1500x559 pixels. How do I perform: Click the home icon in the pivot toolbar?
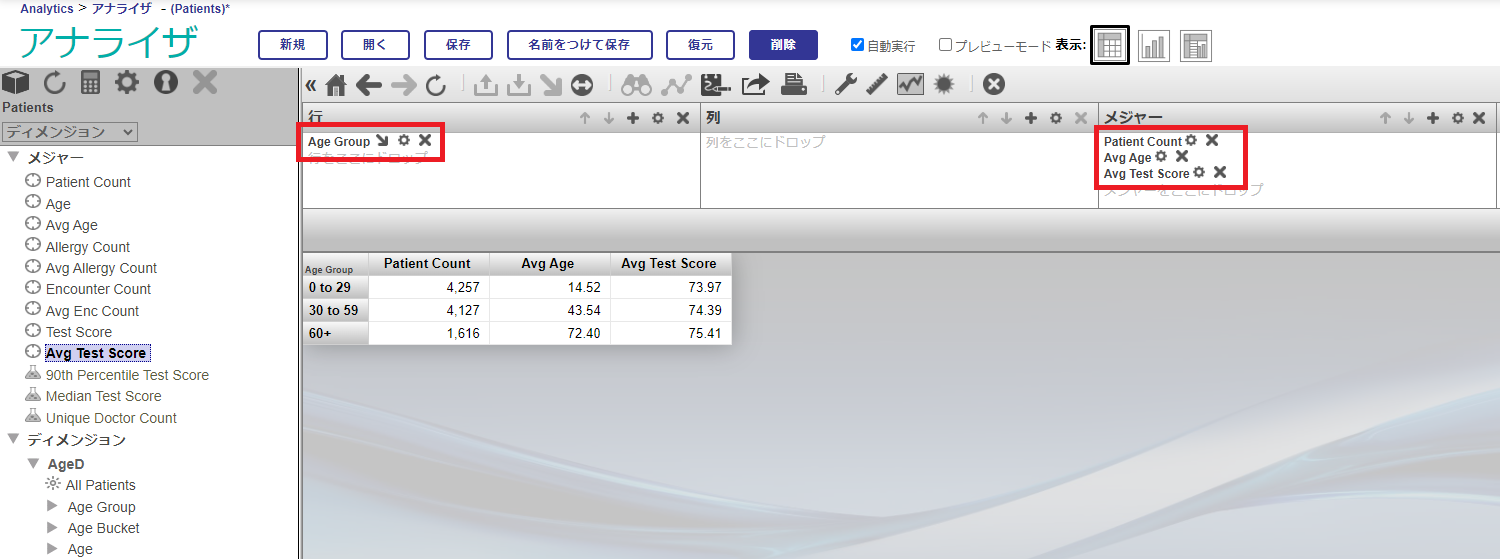(x=336, y=85)
